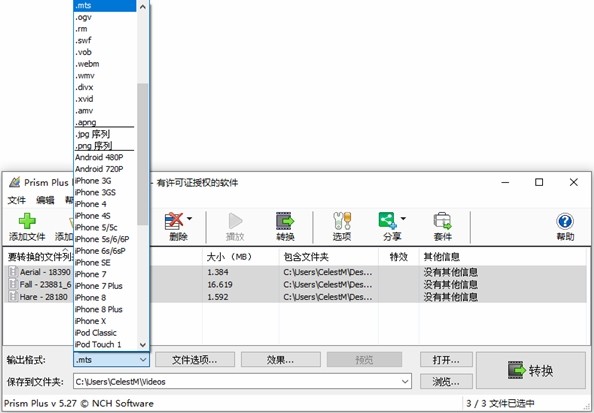Viewport: 594px width, 413px height.
Task: Click the 效果... button
Action: coord(280,360)
